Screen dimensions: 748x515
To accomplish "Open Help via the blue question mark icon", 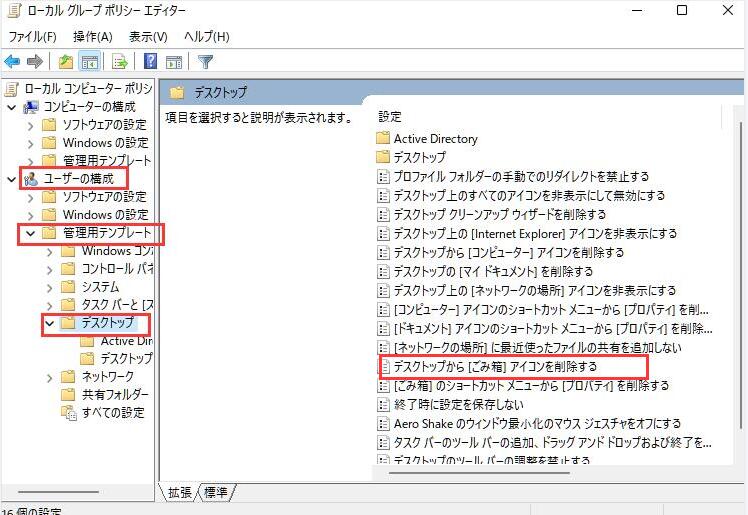I will click(151, 62).
